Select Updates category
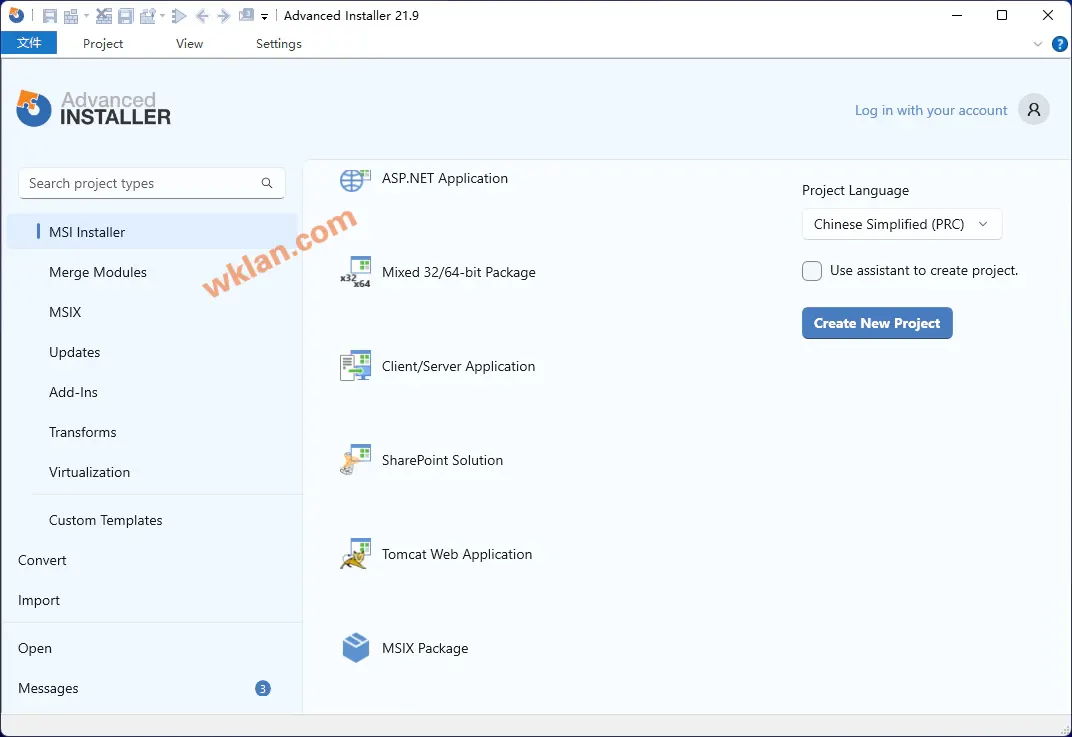Image resolution: width=1072 pixels, height=737 pixels. (x=75, y=352)
